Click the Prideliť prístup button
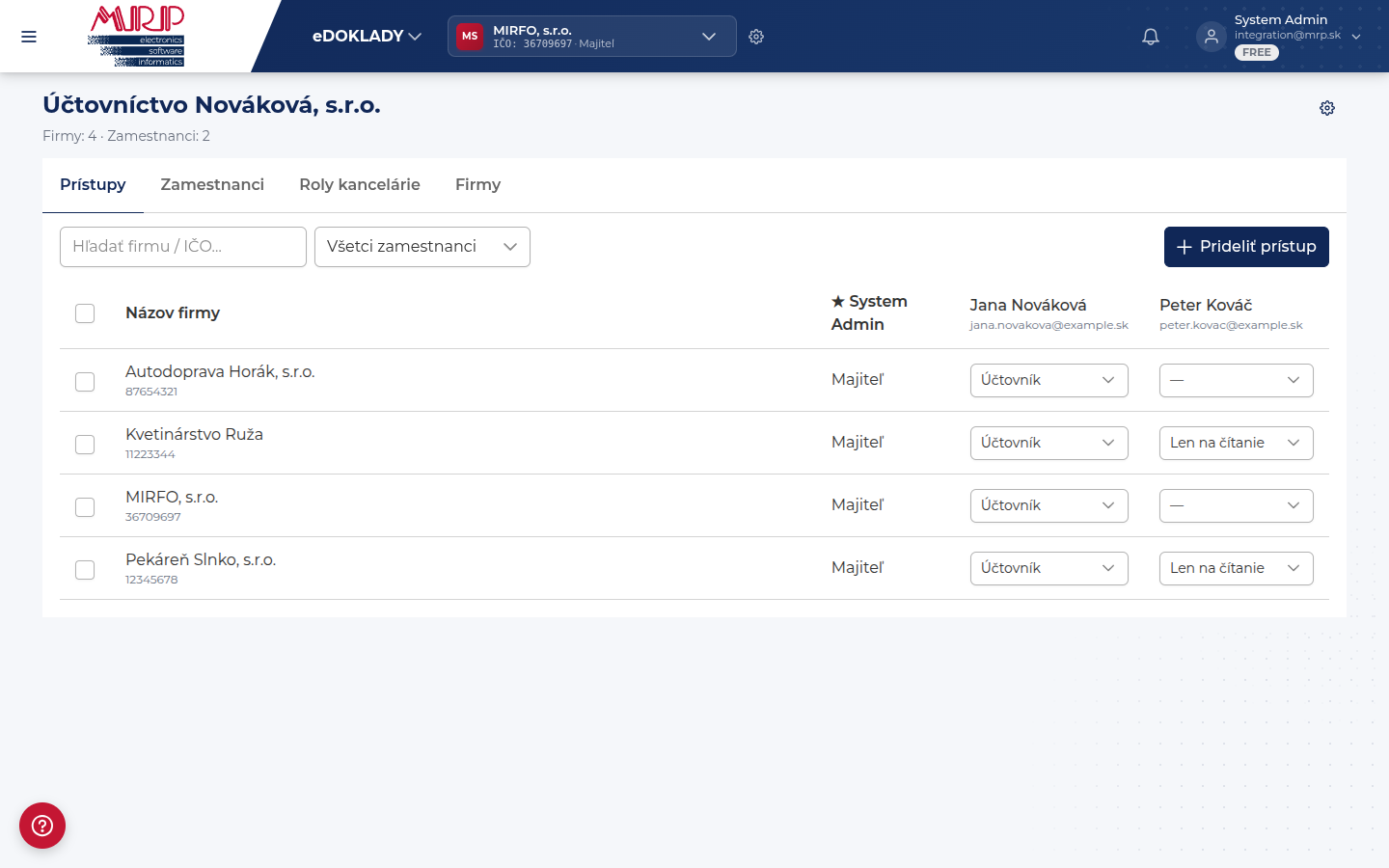The height and width of the screenshot is (868, 1389). pos(1246,247)
